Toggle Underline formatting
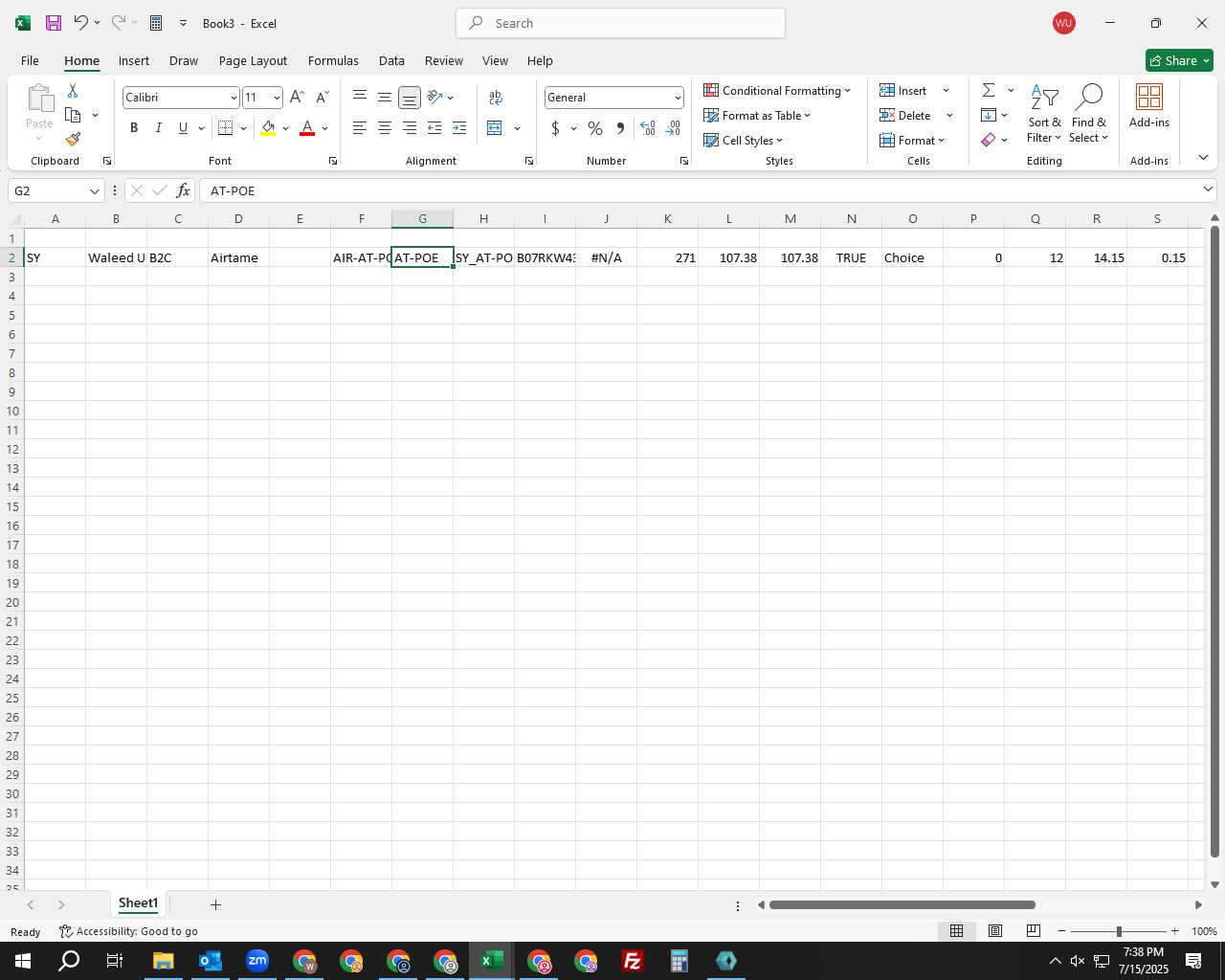 coord(183,128)
